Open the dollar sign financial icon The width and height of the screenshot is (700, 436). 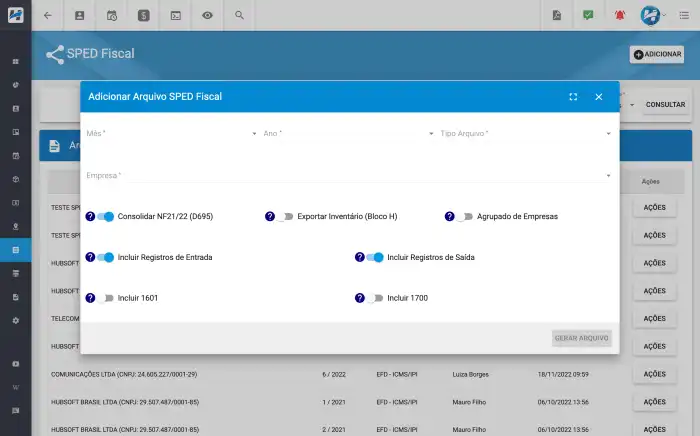[144, 16]
